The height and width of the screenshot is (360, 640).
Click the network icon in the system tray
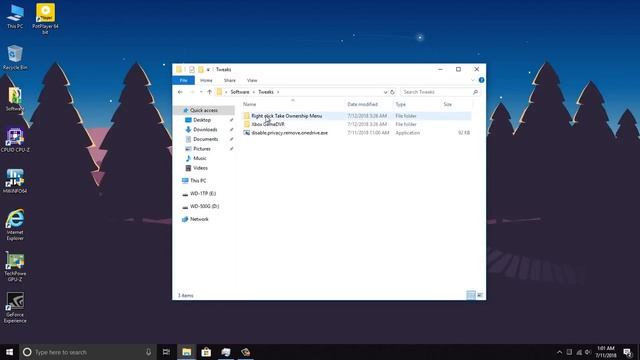point(579,352)
